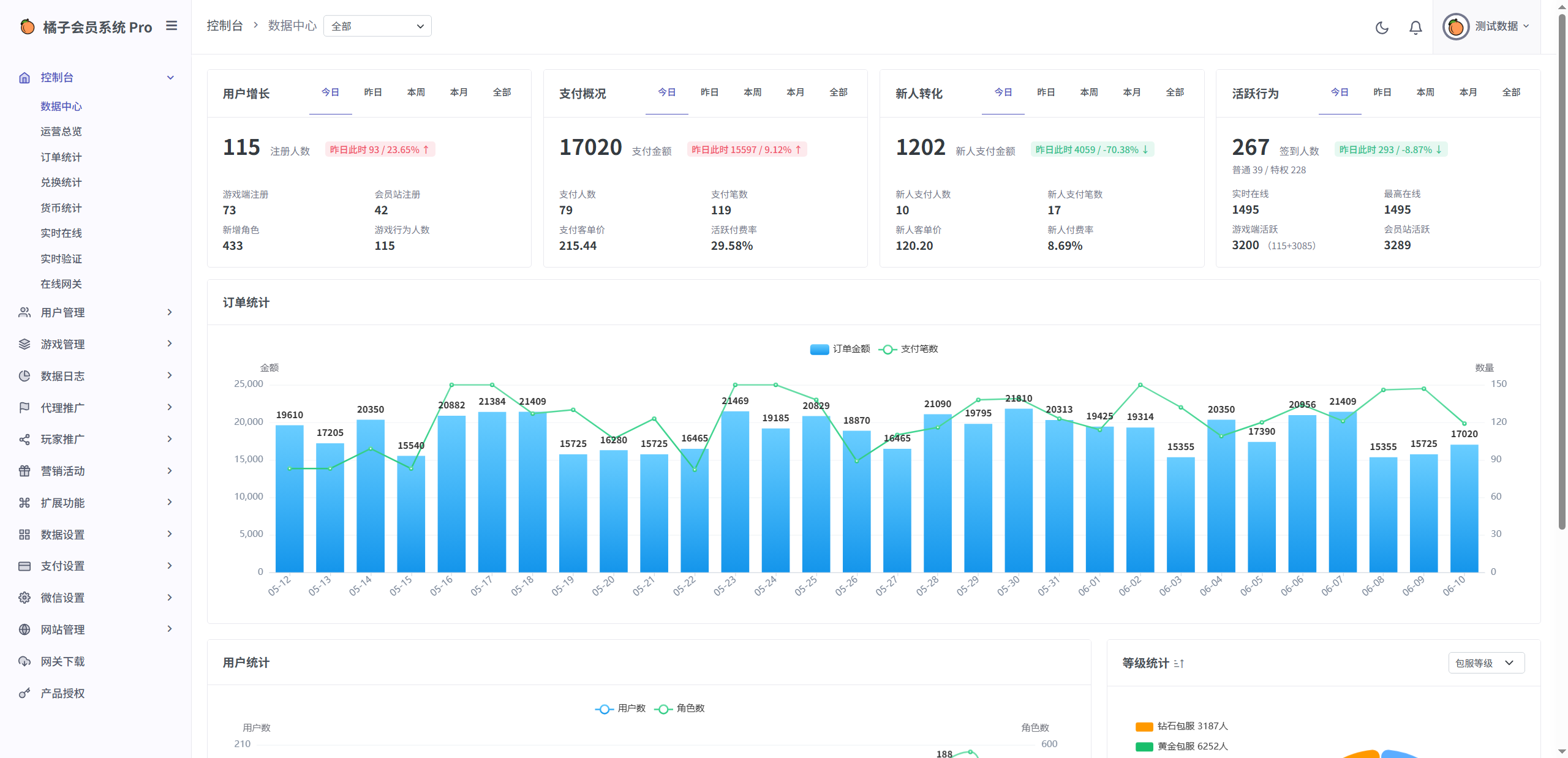Open the 全部 filter dropdown in the breadcrumb
The image size is (1568, 758).
(x=377, y=26)
